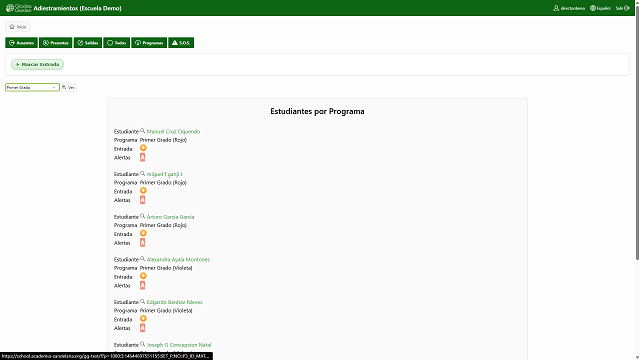Mark entry plus icon for Arturo Garcia Garcia
This screenshot has width=640, height=360.
click(x=143, y=233)
